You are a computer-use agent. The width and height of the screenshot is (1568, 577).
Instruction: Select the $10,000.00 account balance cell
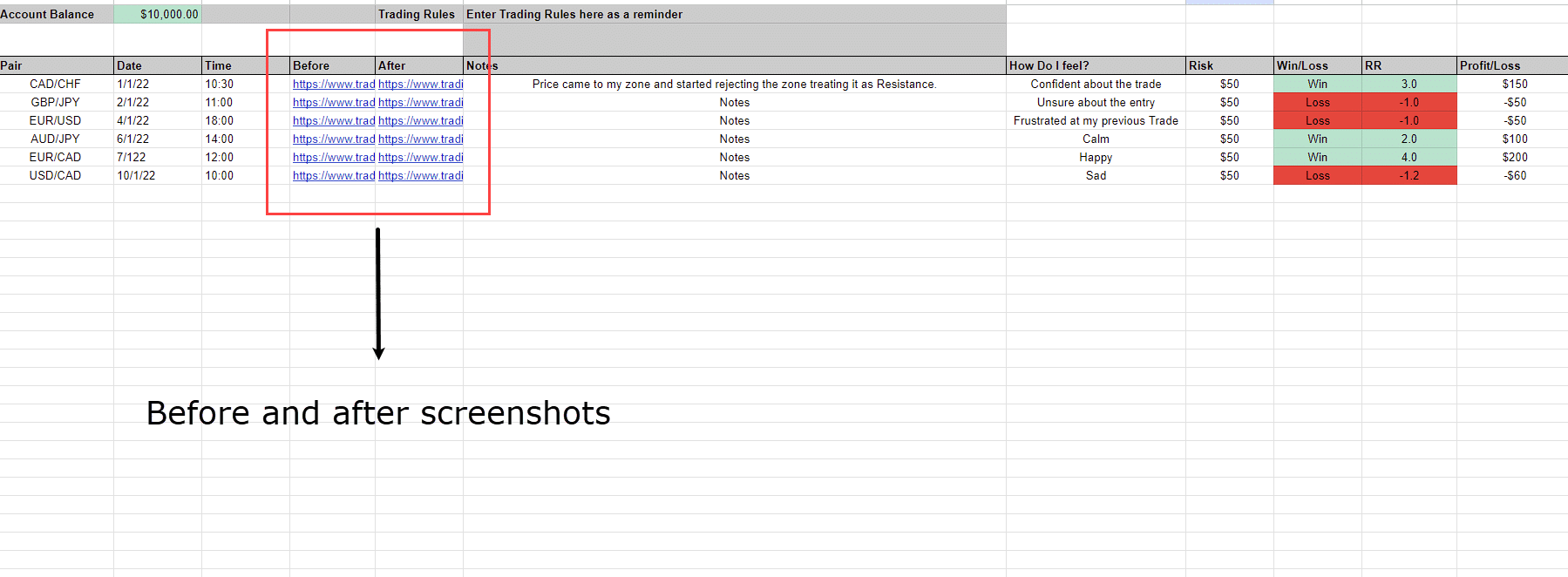pos(158,14)
